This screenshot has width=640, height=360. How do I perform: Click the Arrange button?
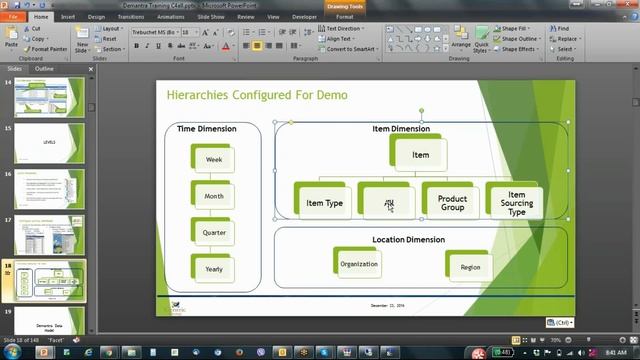click(461, 38)
